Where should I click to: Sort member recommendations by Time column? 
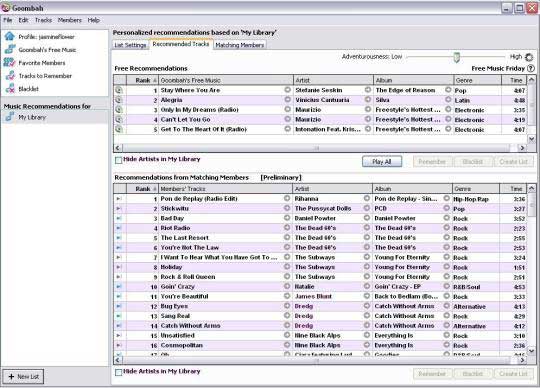pyautogui.click(x=513, y=189)
